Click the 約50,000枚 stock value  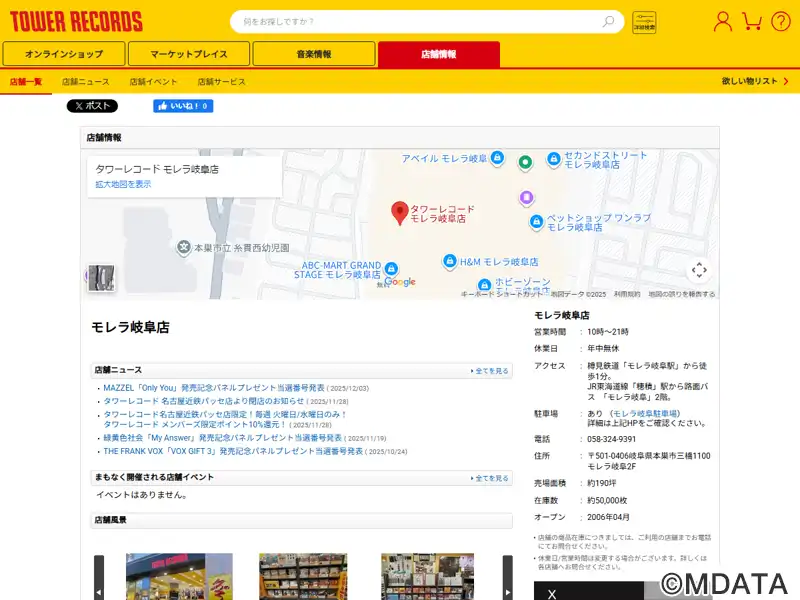[x=607, y=501]
